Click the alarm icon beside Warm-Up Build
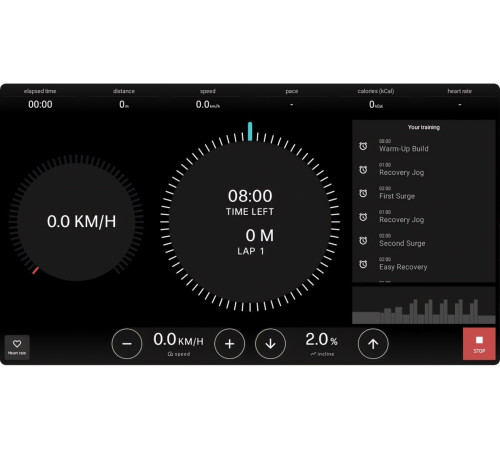This screenshot has height=450, width=500. point(363,146)
